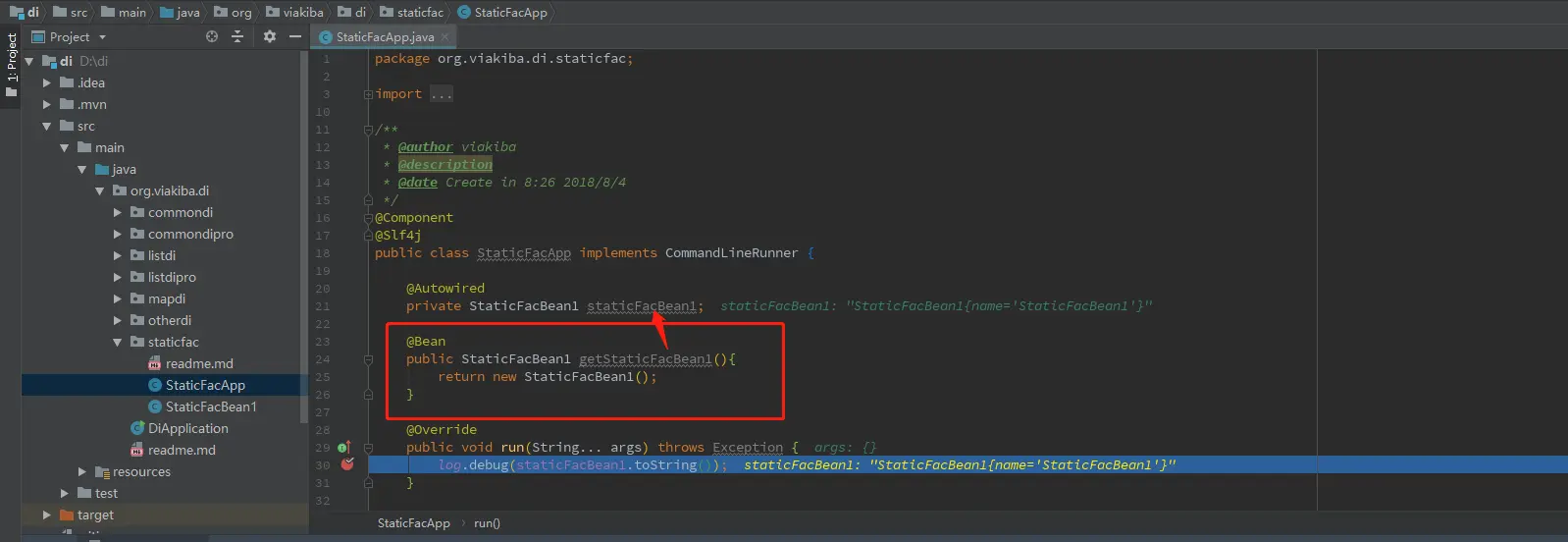The image size is (1568, 542).
Task: Close the StaticFacApp.java tab
Action: click(x=444, y=37)
